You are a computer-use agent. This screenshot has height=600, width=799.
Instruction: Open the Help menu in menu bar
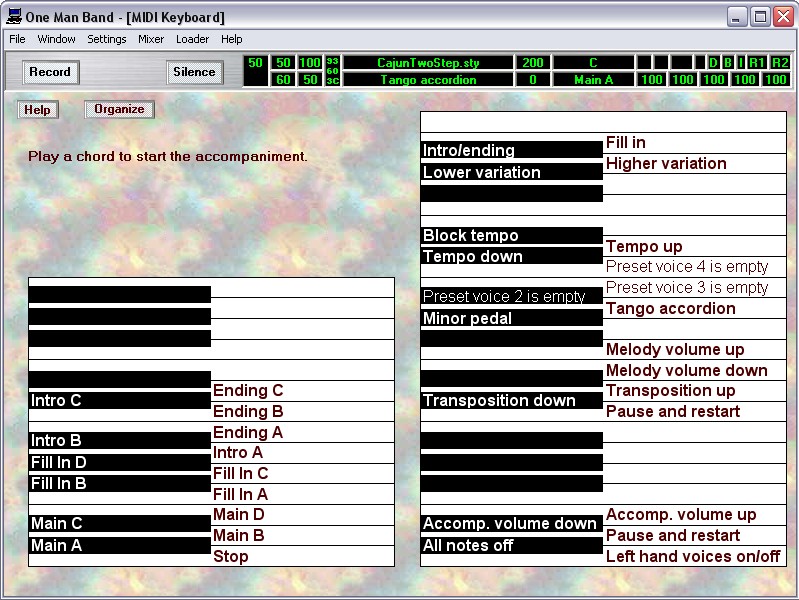pyautogui.click(x=231, y=39)
